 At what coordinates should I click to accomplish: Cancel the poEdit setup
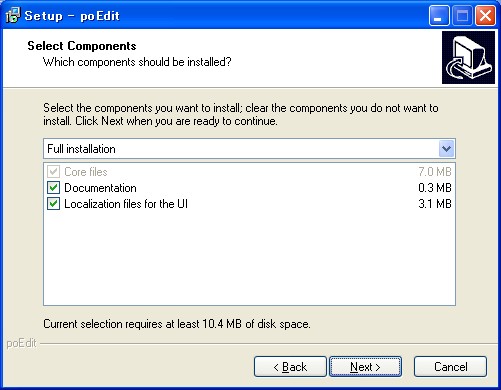[x=450, y=367]
